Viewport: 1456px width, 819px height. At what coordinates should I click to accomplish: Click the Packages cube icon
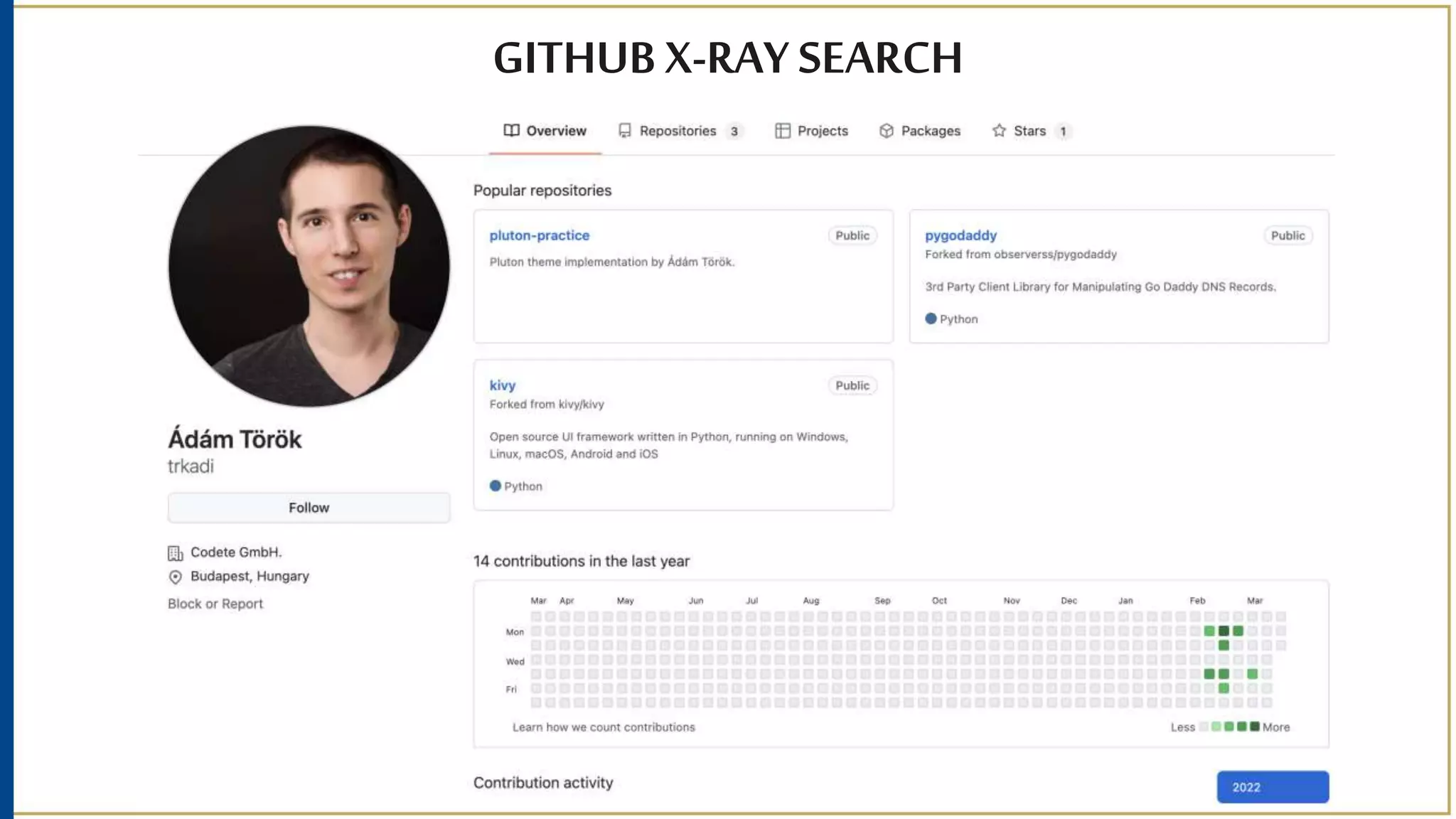[886, 131]
